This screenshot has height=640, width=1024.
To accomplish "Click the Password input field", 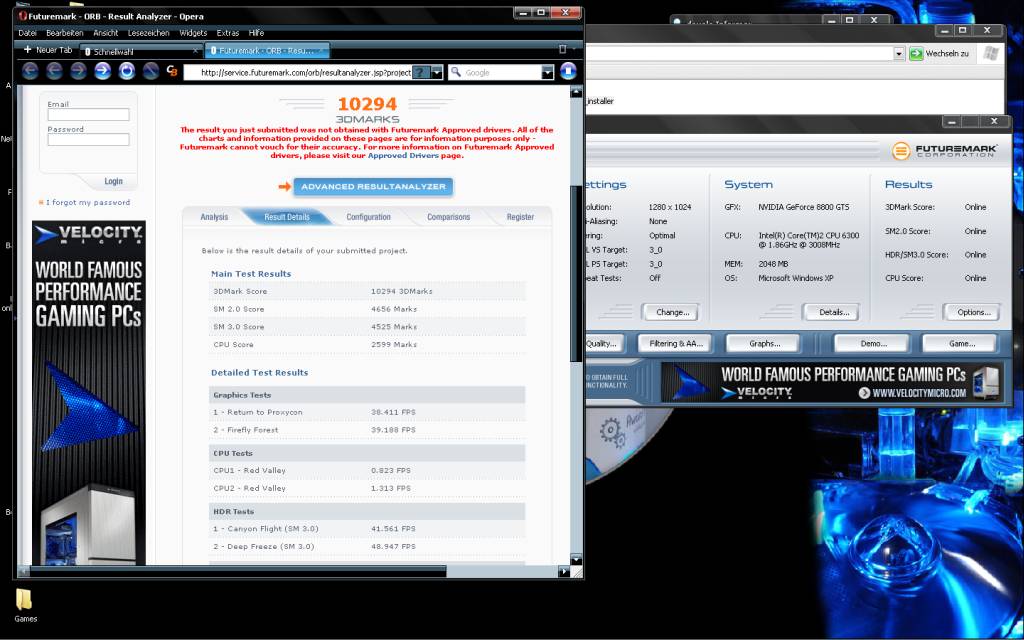I will (x=88, y=140).
